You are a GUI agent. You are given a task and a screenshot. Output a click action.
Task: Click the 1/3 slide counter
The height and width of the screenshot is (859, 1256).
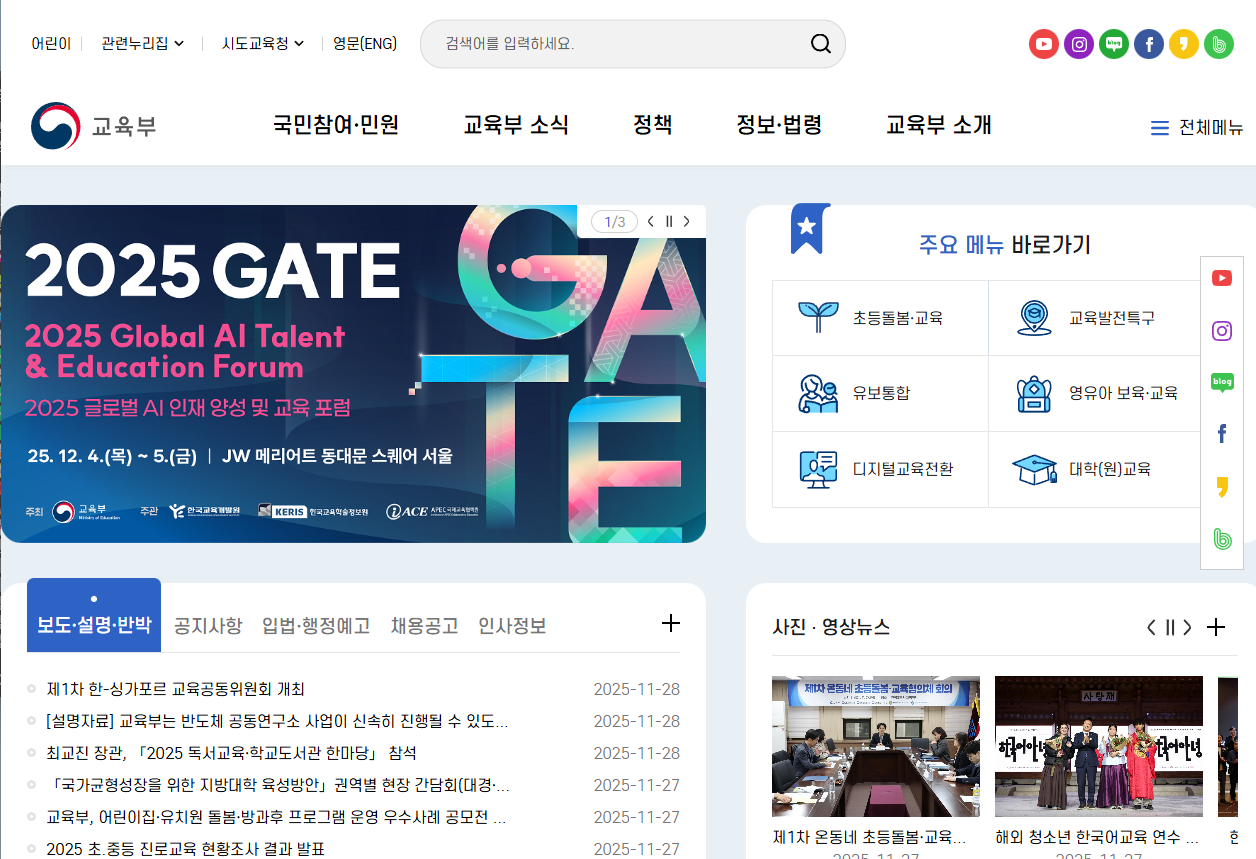click(614, 222)
